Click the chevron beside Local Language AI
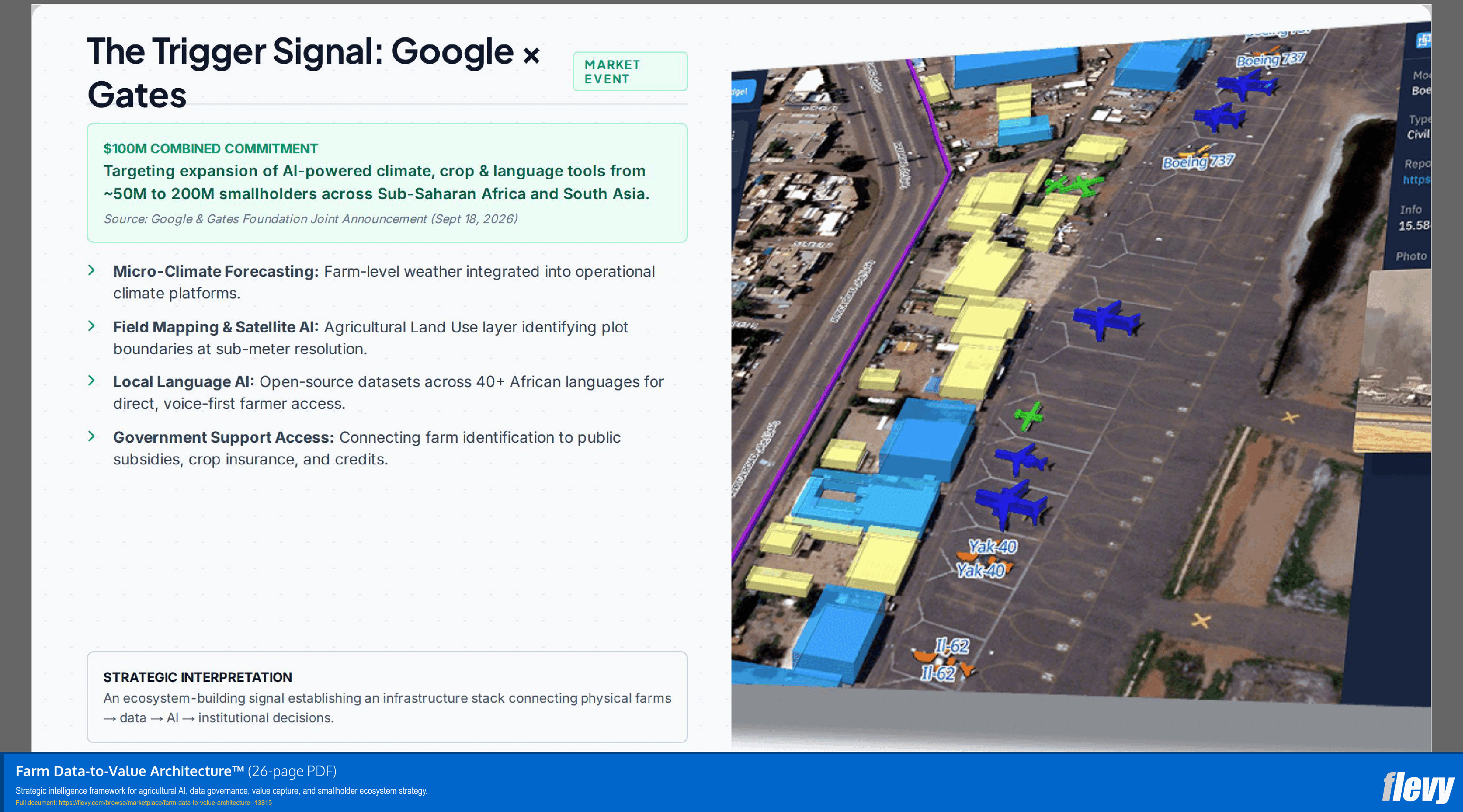 (x=91, y=381)
